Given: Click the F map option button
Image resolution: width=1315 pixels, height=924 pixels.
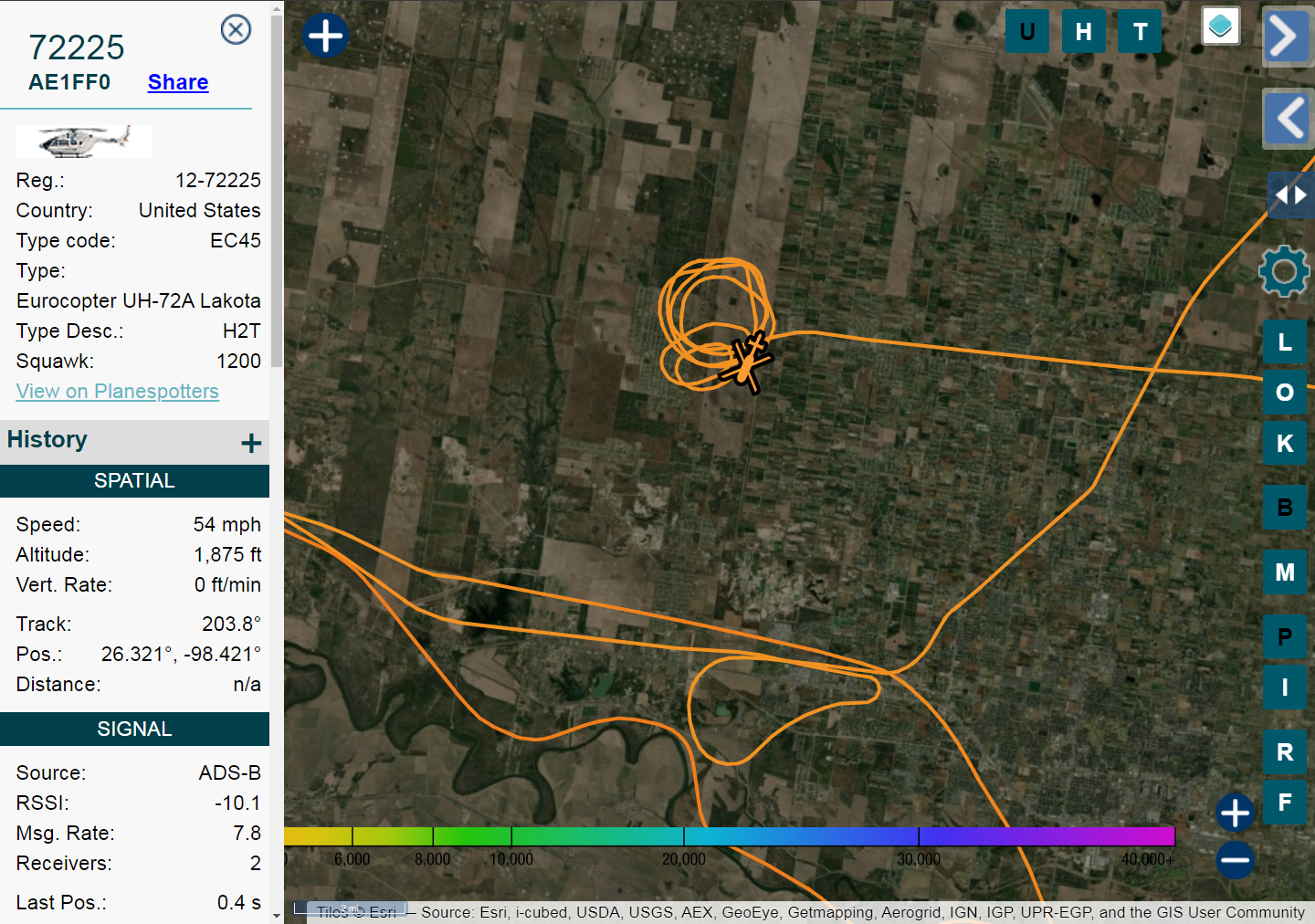Looking at the screenshot, I should pos(1285,803).
